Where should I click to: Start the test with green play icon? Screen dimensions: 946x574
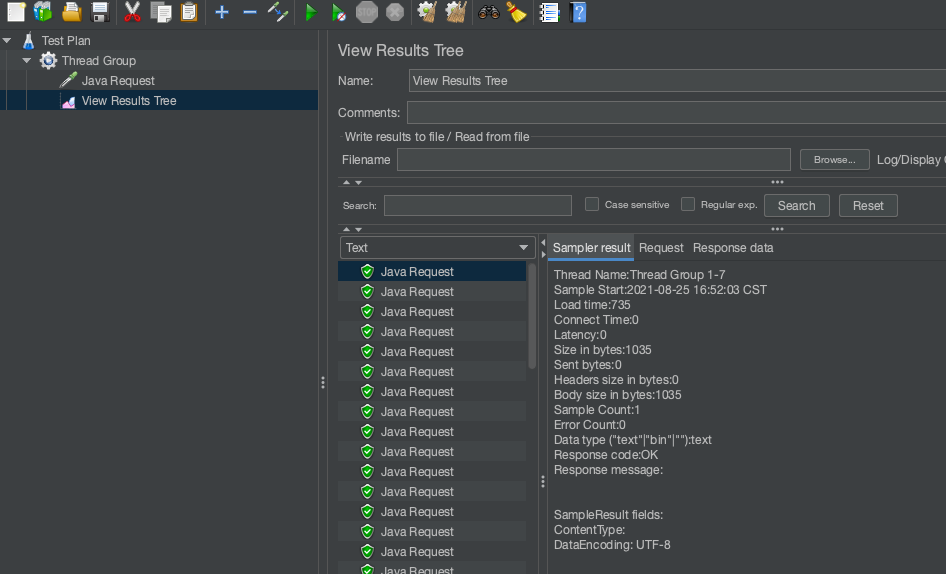point(311,12)
